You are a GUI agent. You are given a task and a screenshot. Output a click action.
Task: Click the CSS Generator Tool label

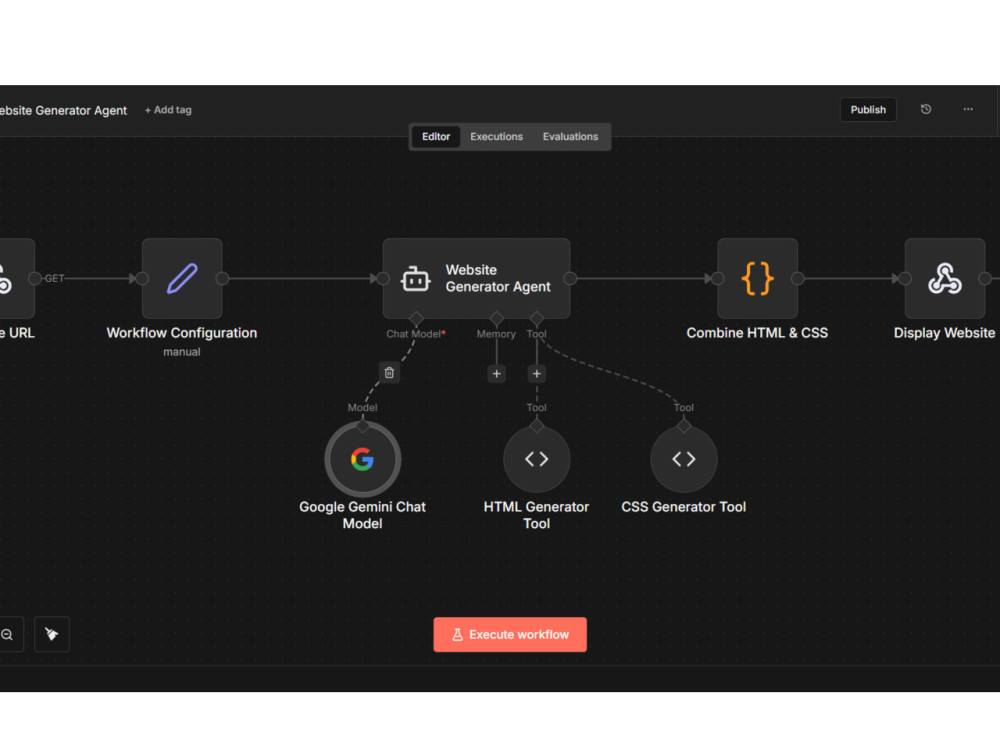[x=684, y=507]
